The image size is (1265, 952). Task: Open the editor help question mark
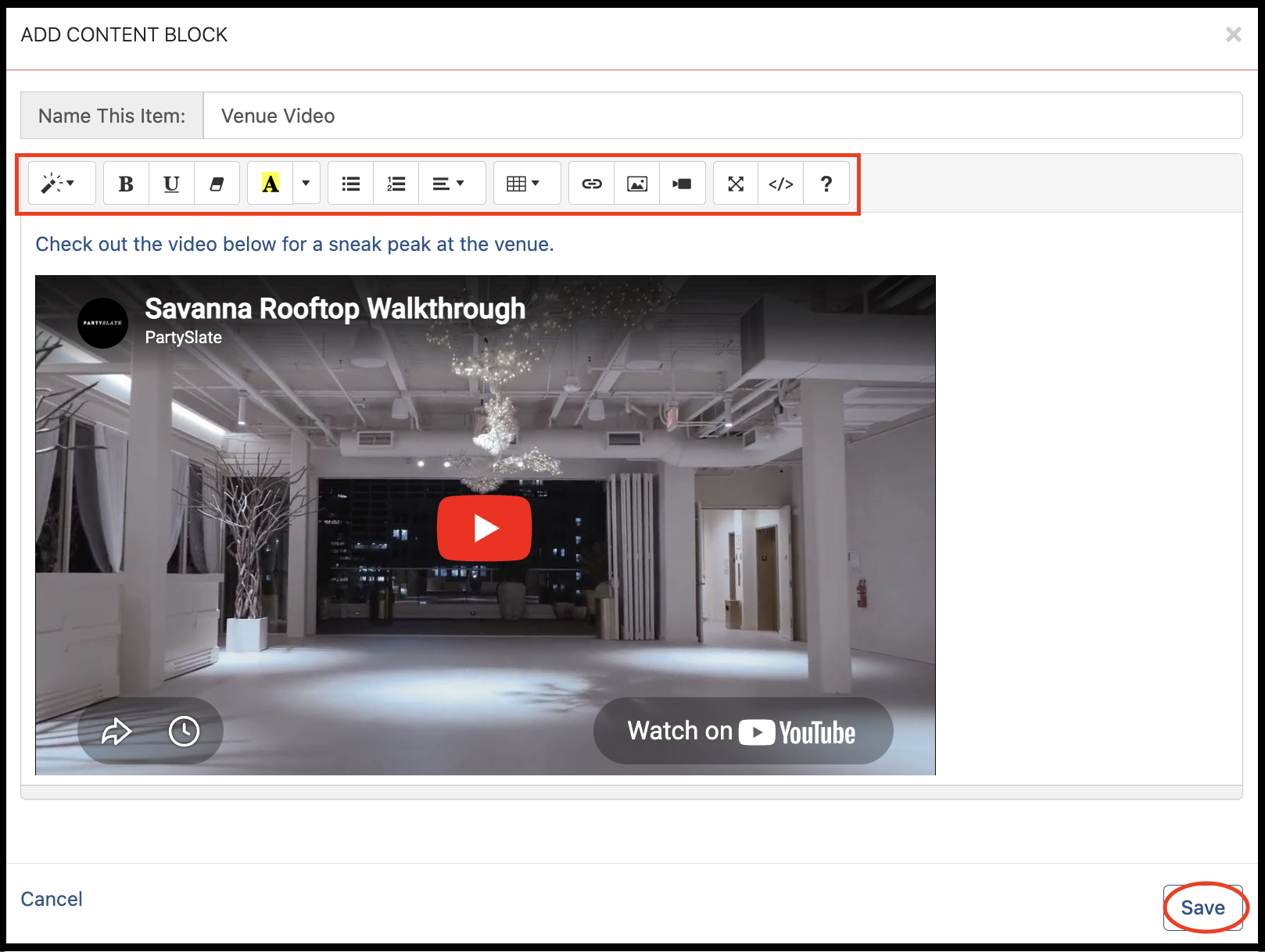(x=826, y=184)
